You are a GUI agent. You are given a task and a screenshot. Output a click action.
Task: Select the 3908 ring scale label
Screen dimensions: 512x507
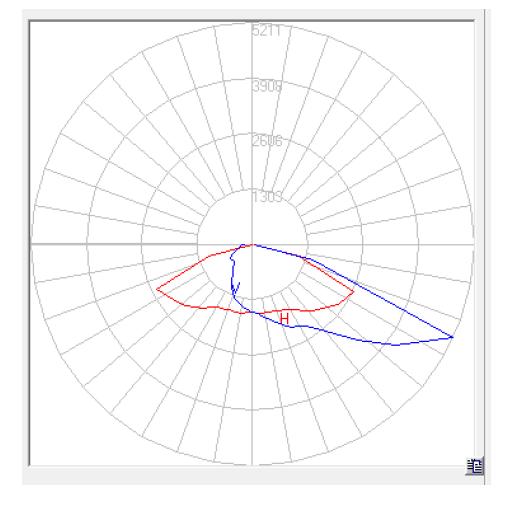267,86
